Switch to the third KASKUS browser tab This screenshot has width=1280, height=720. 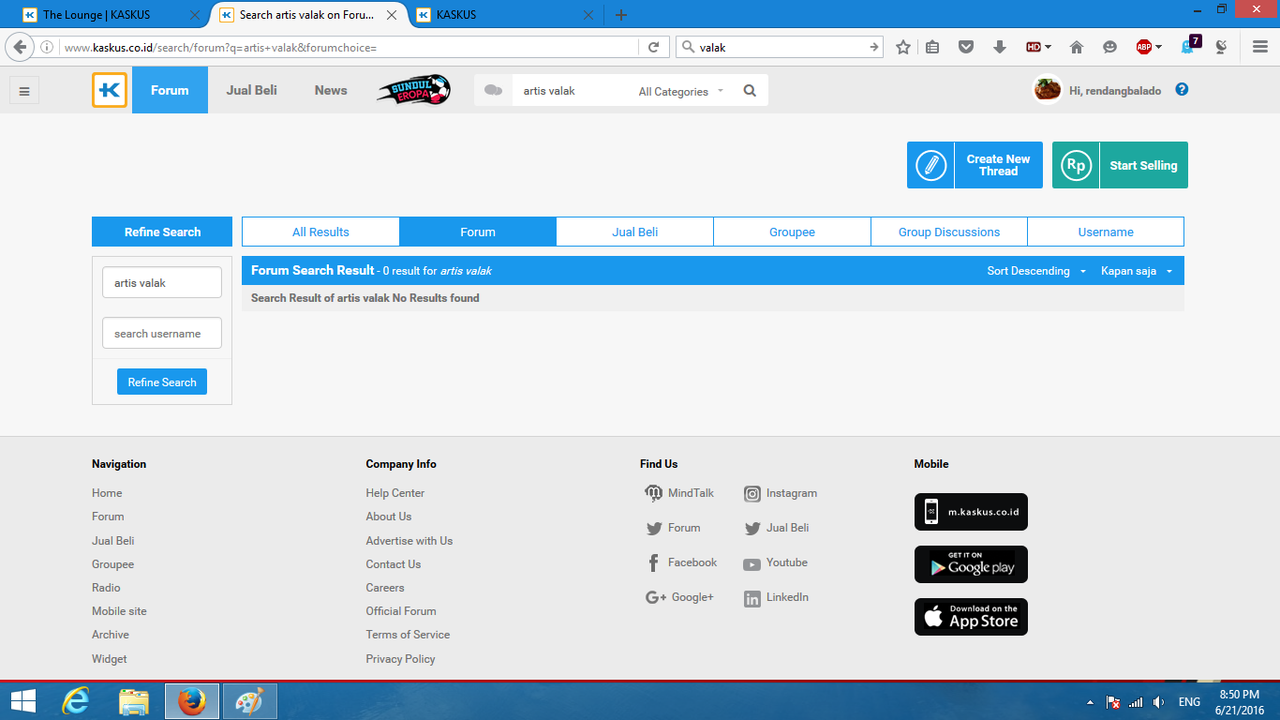[x=505, y=15]
